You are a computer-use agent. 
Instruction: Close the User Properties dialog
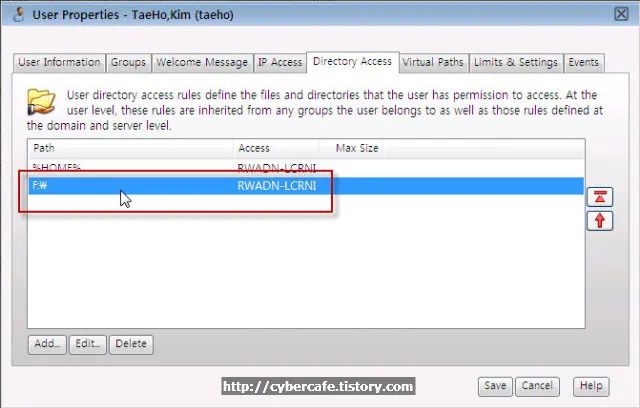(619, 14)
